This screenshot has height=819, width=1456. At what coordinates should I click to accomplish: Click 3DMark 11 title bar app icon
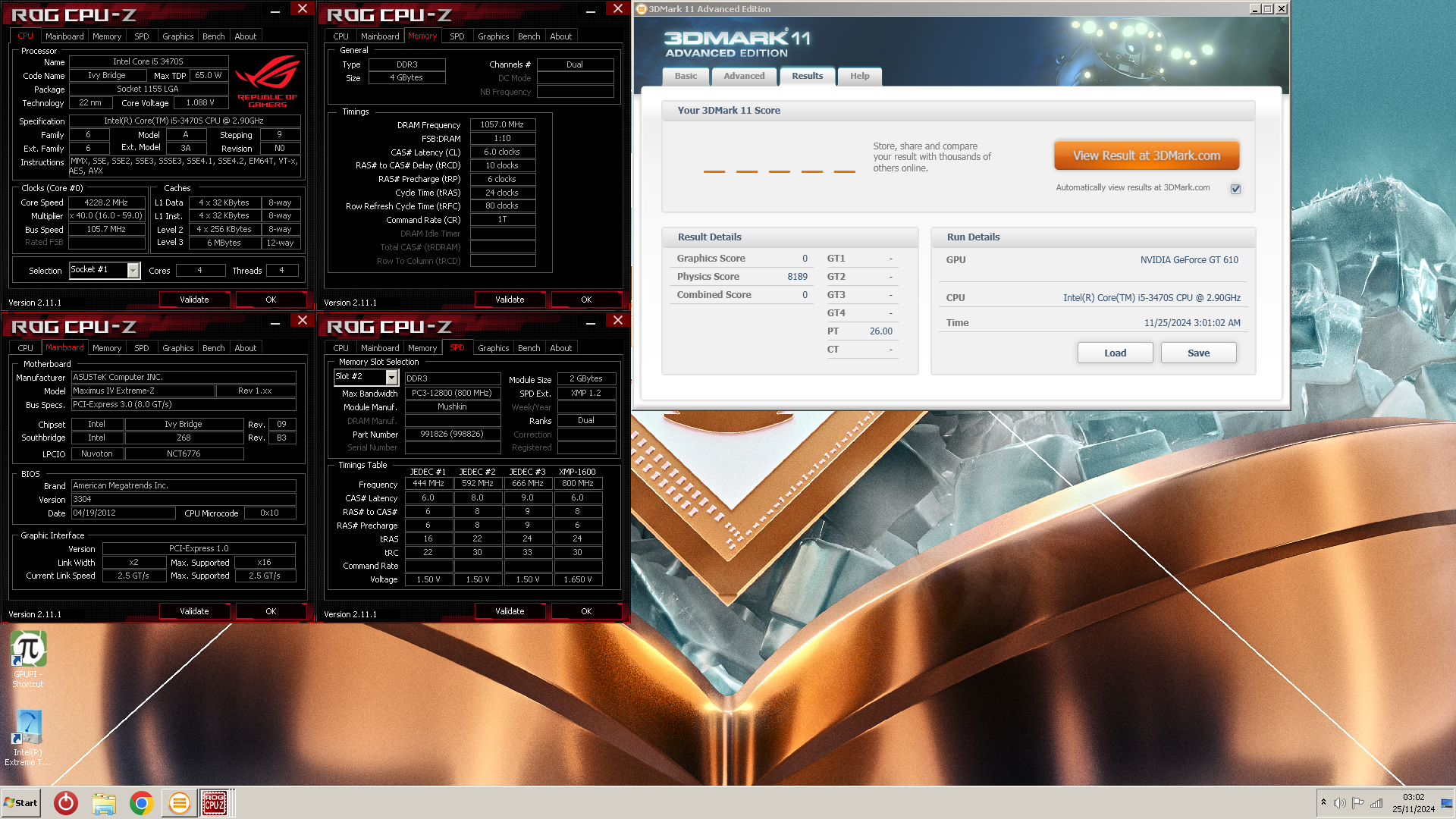642,9
